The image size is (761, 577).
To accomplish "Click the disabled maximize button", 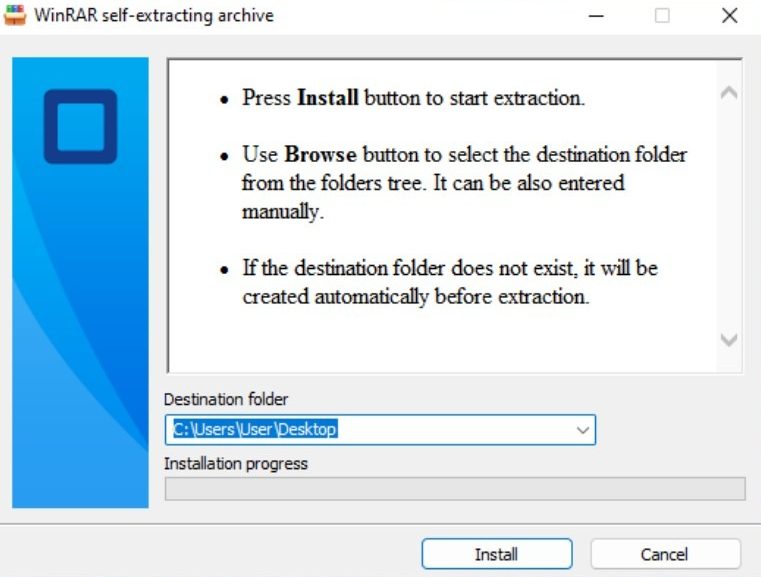I will pos(662,16).
